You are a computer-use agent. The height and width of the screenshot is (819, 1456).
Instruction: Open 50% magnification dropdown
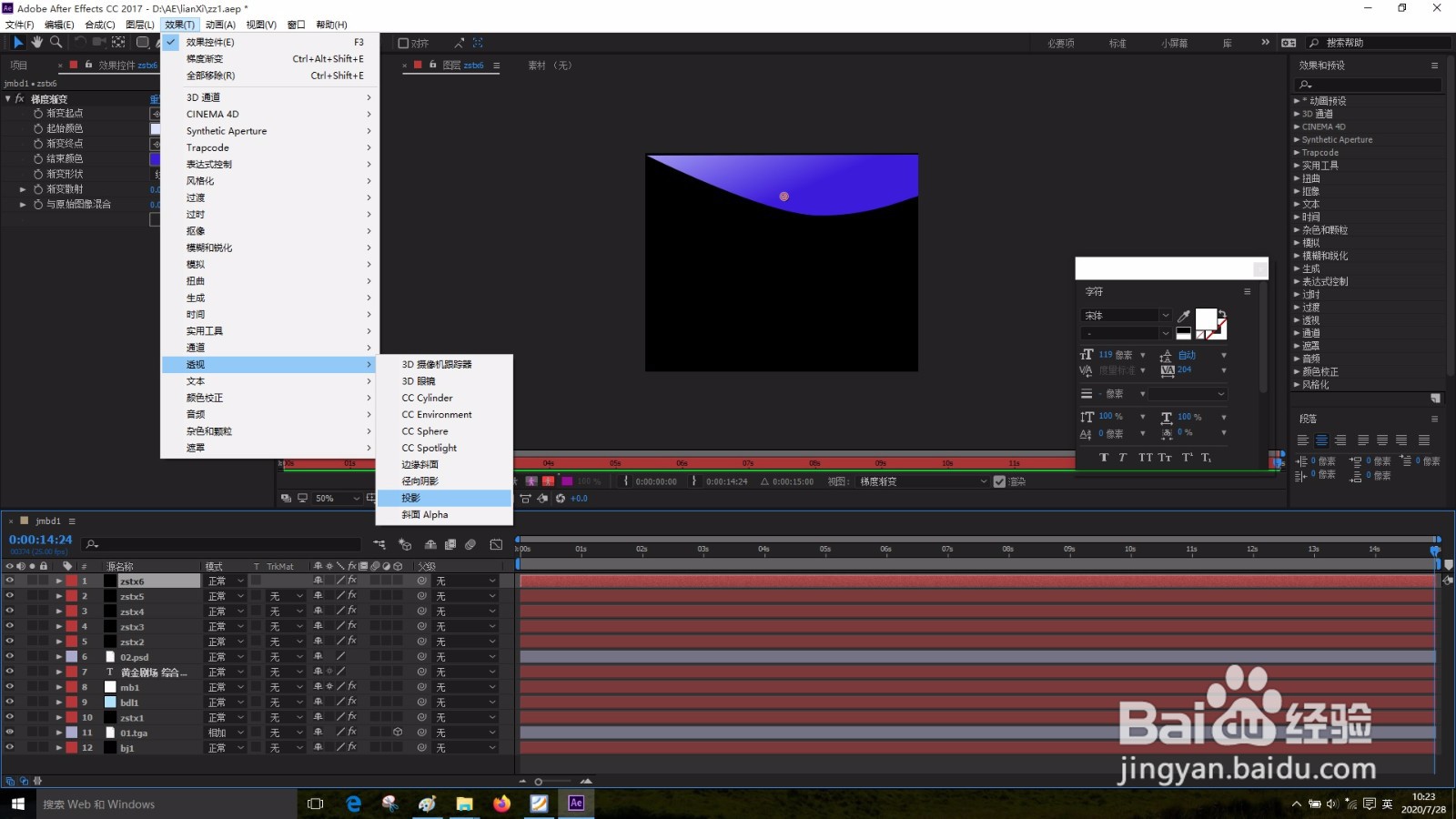[338, 498]
